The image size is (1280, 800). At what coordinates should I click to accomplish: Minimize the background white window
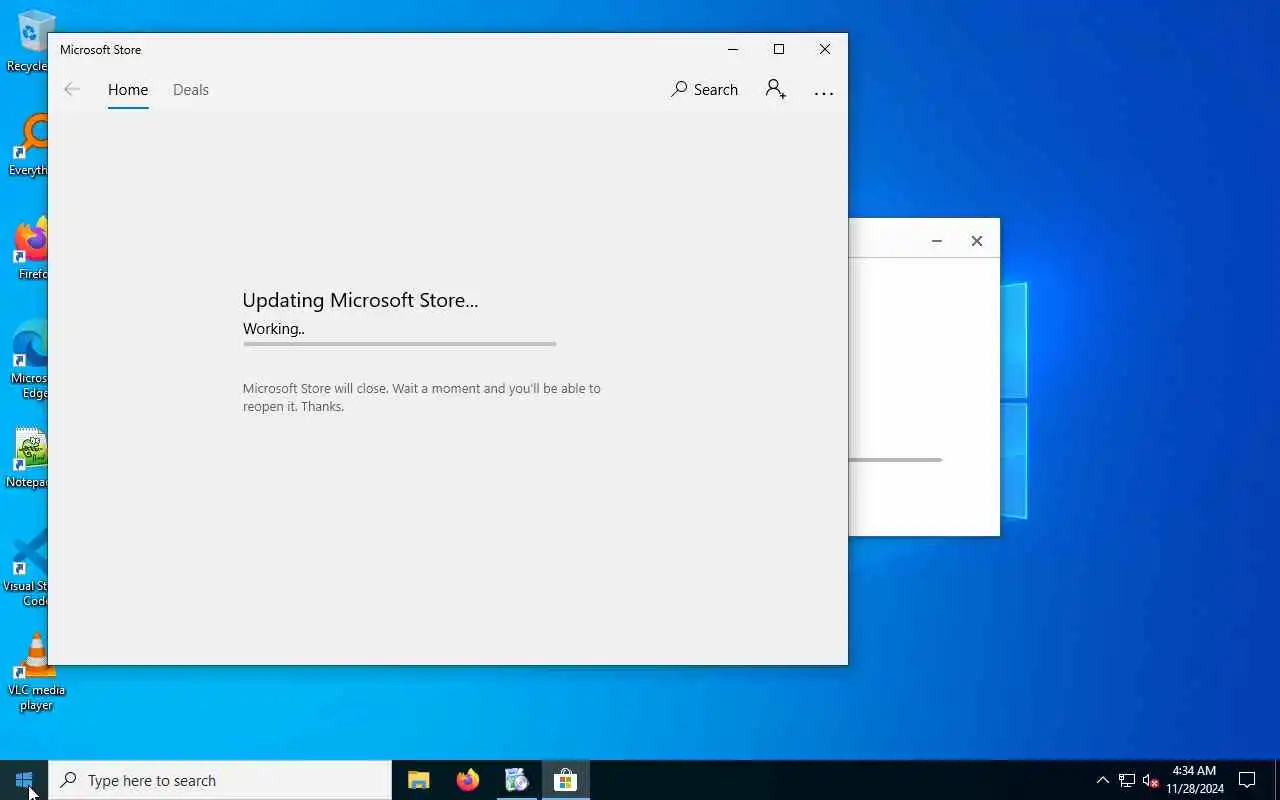click(x=937, y=241)
